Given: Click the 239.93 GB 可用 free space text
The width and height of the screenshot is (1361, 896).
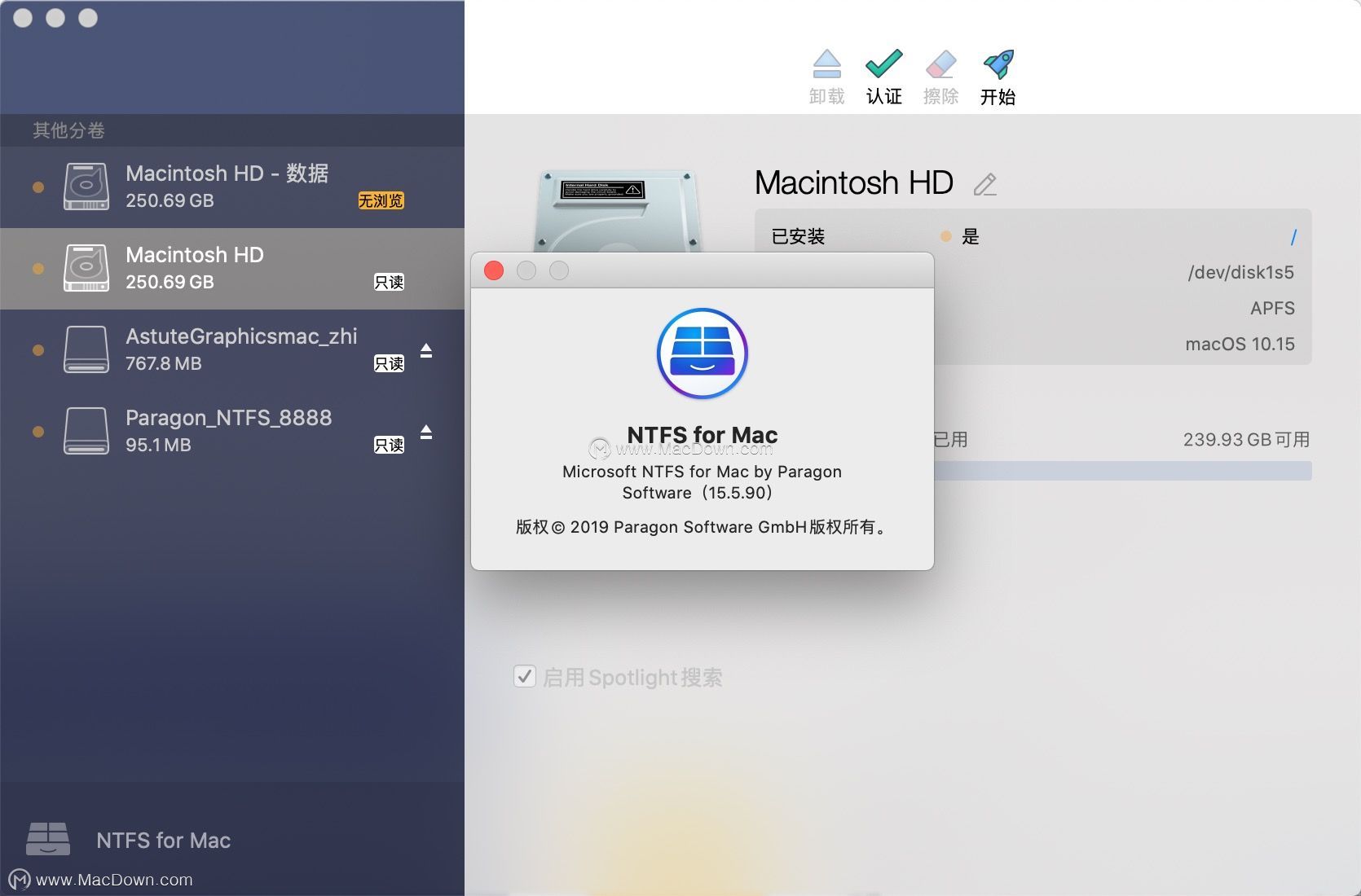Looking at the screenshot, I should (1246, 440).
